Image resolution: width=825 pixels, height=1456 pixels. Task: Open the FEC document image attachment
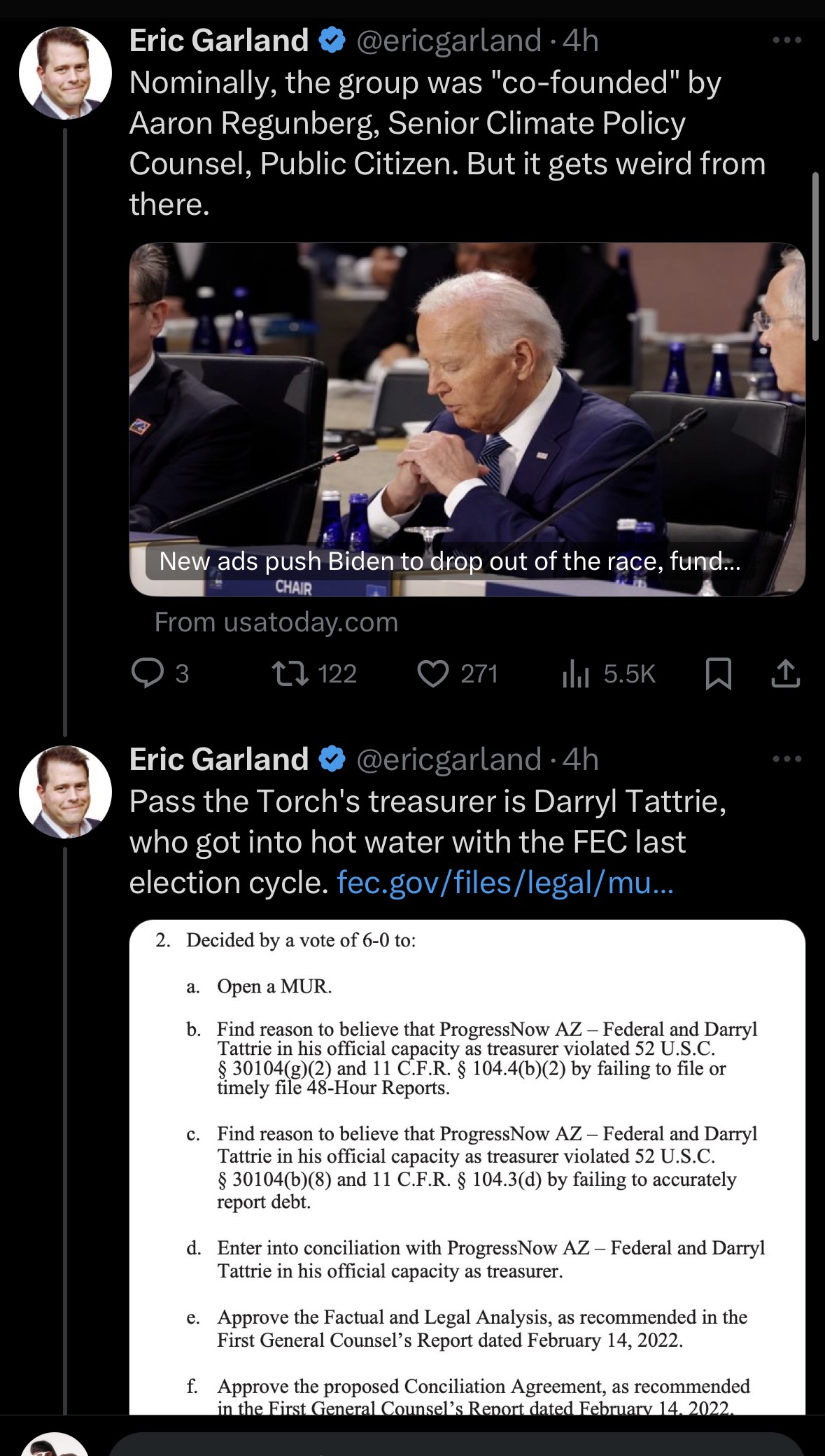(467, 1162)
